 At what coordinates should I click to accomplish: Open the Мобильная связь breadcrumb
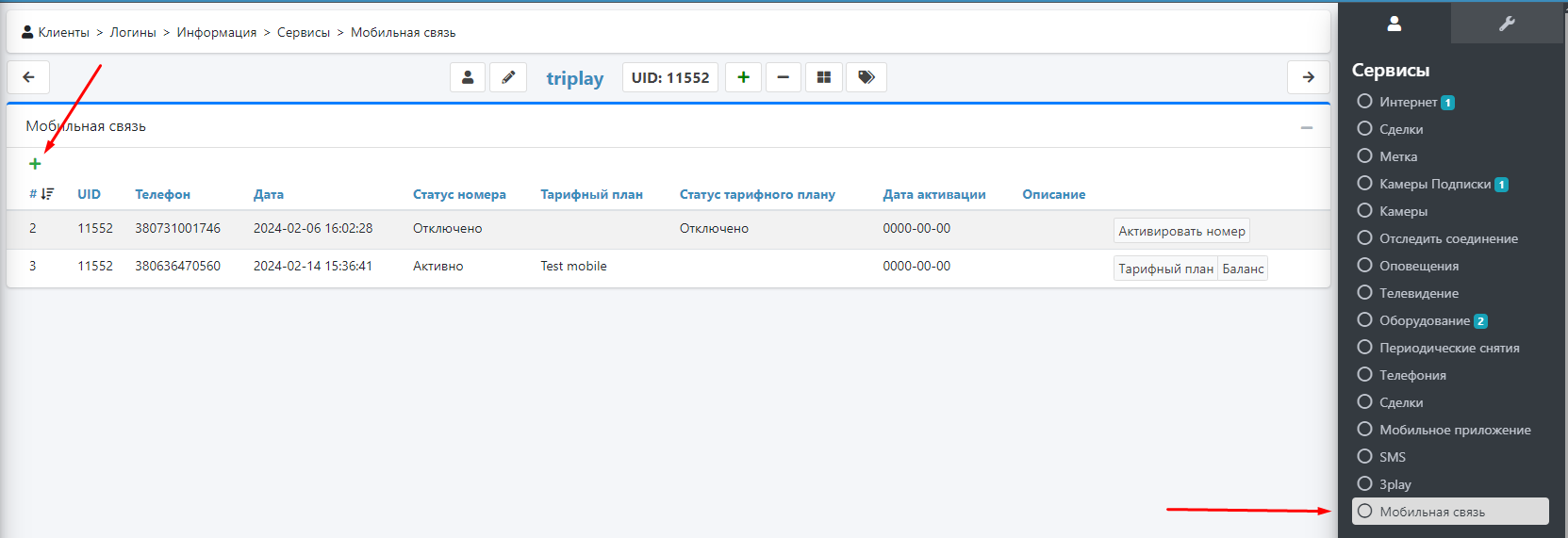[x=404, y=32]
